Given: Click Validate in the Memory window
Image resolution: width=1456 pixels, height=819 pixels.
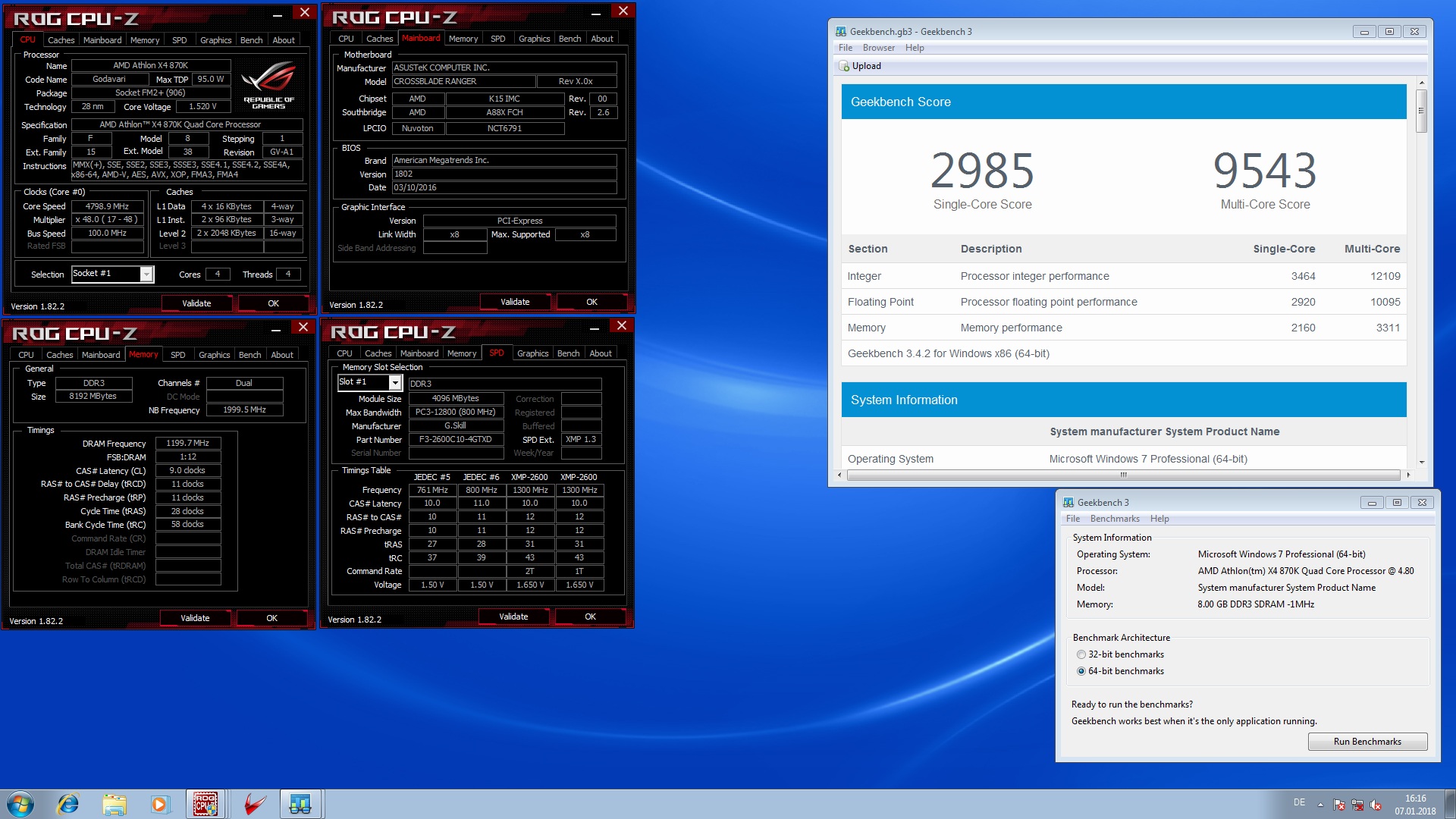Looking at the screenshot, I should point(195,618).
